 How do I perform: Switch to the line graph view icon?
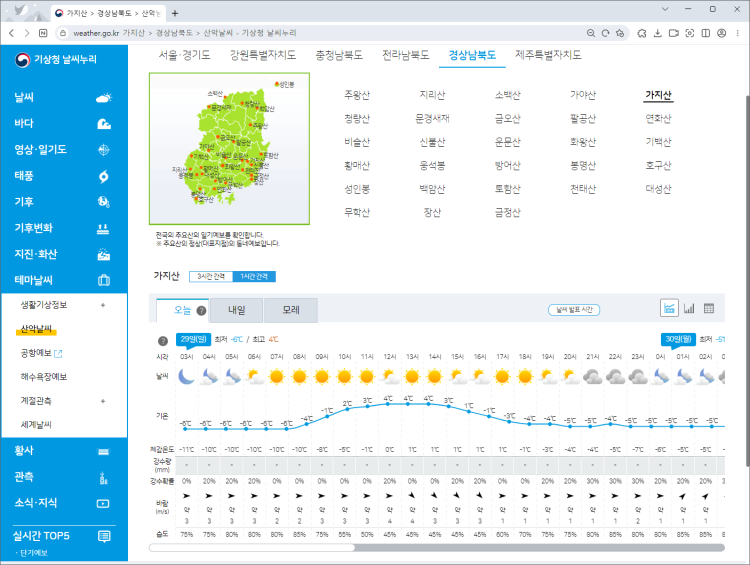point(669,308)
